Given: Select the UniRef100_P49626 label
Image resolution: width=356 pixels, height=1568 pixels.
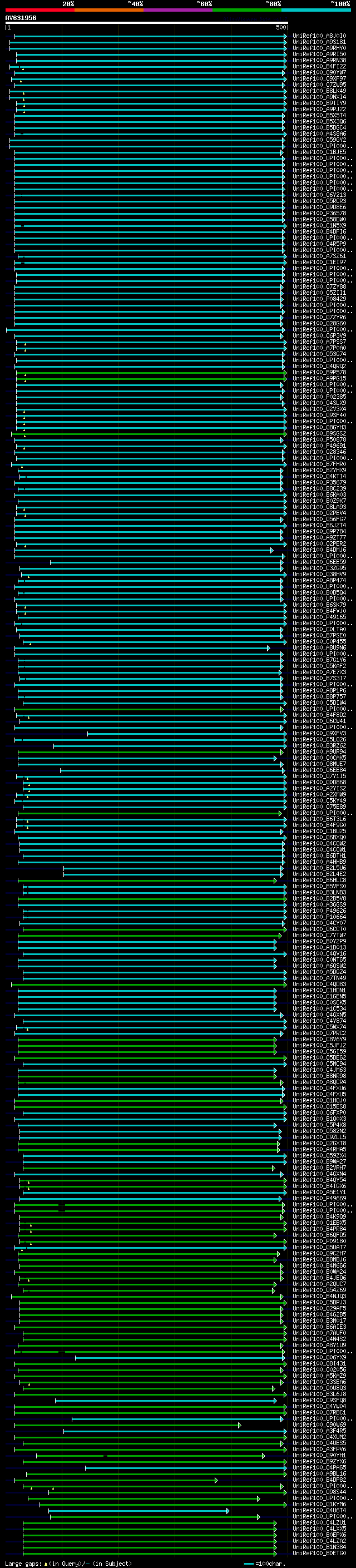Looking at the screenshot, I should coord(319,911).
